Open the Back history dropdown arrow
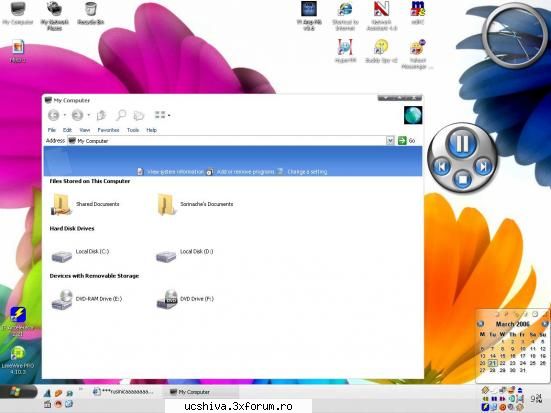Image resolution: width=551 pixels, height=413 pixels. [x=65, y=115]
